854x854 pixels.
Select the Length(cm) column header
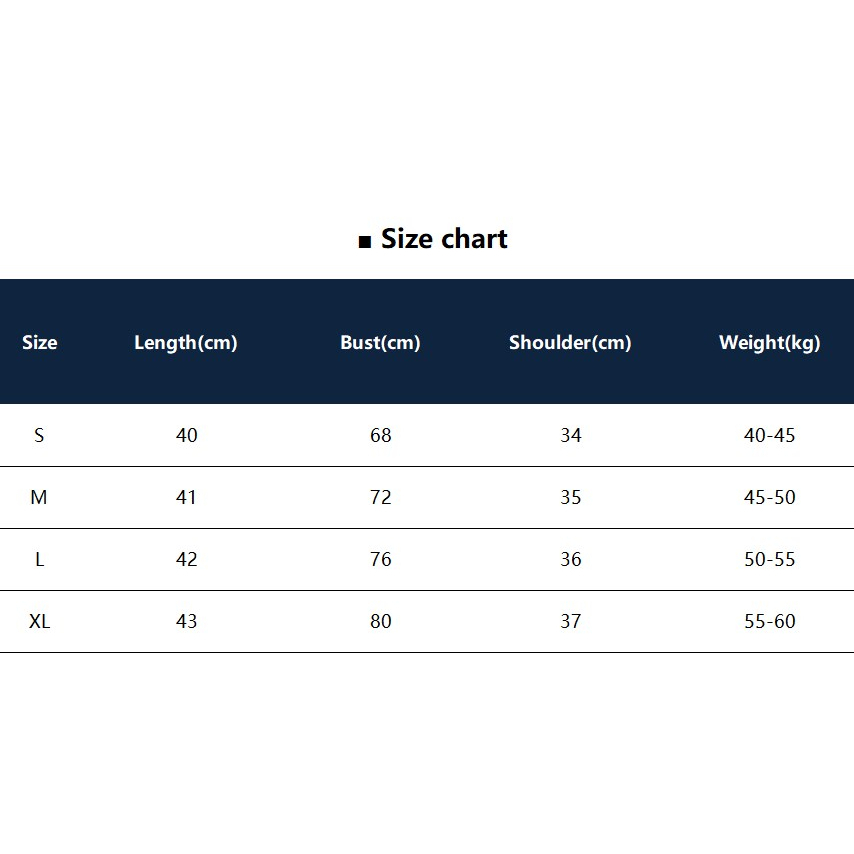point(186,343)
